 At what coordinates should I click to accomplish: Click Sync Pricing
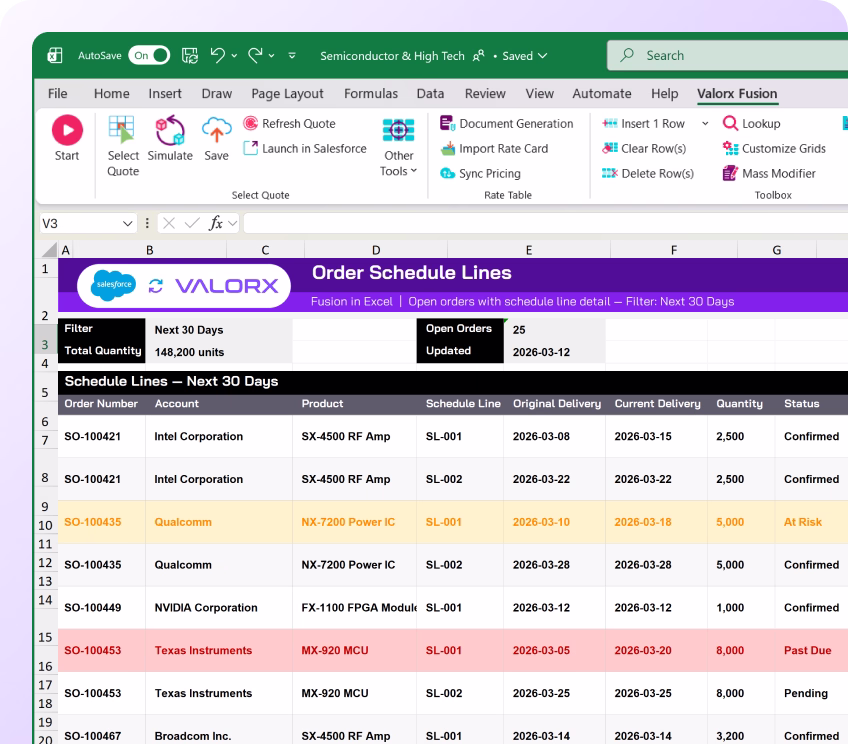pyautogui.click(x=480, y=173)
